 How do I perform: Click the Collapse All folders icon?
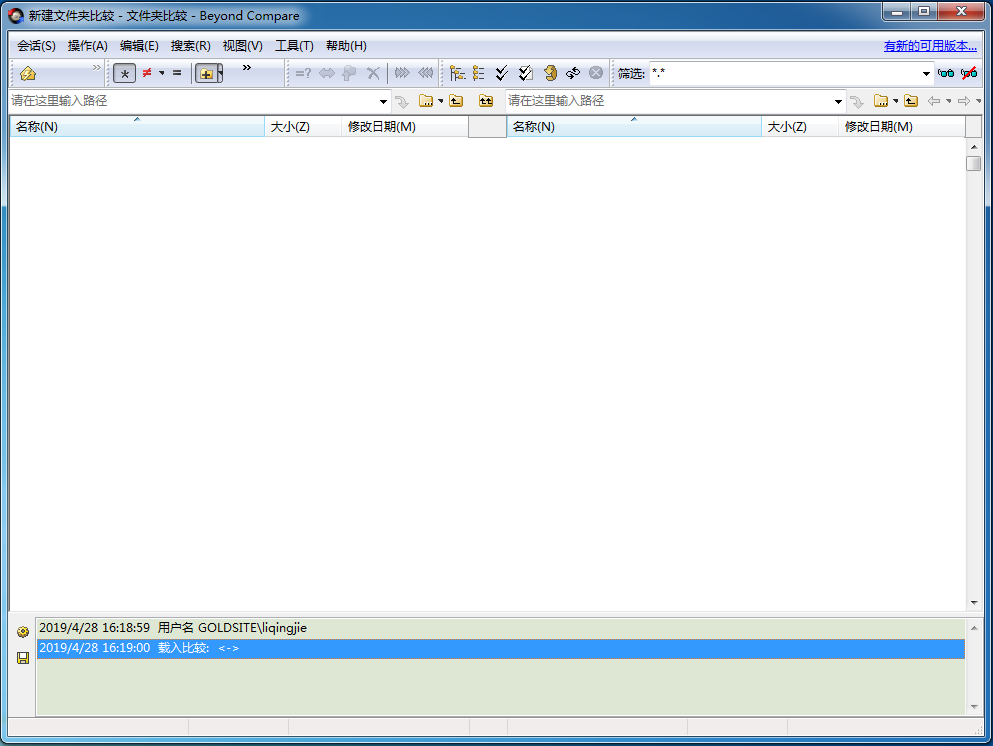[x=479, y=73]
